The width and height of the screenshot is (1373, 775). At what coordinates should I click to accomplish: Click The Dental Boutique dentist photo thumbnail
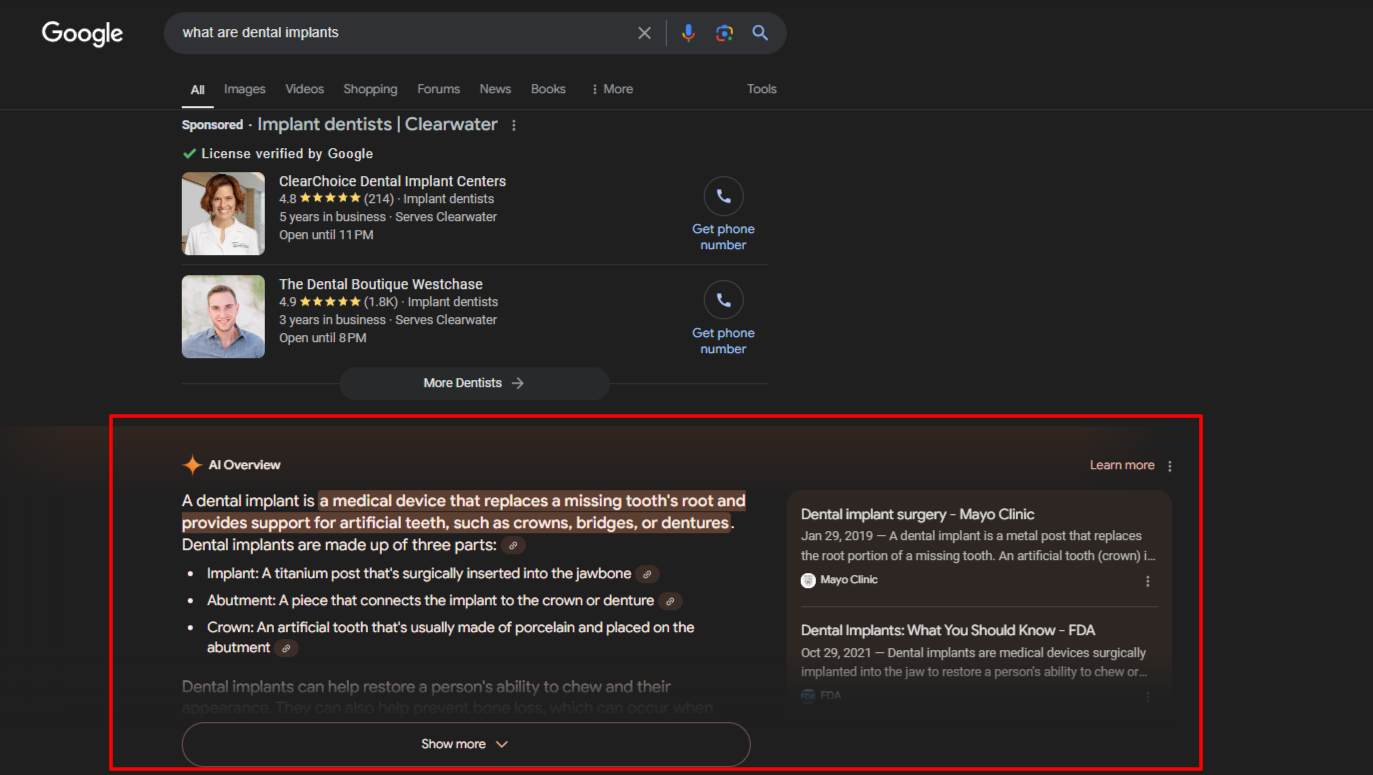223,316
